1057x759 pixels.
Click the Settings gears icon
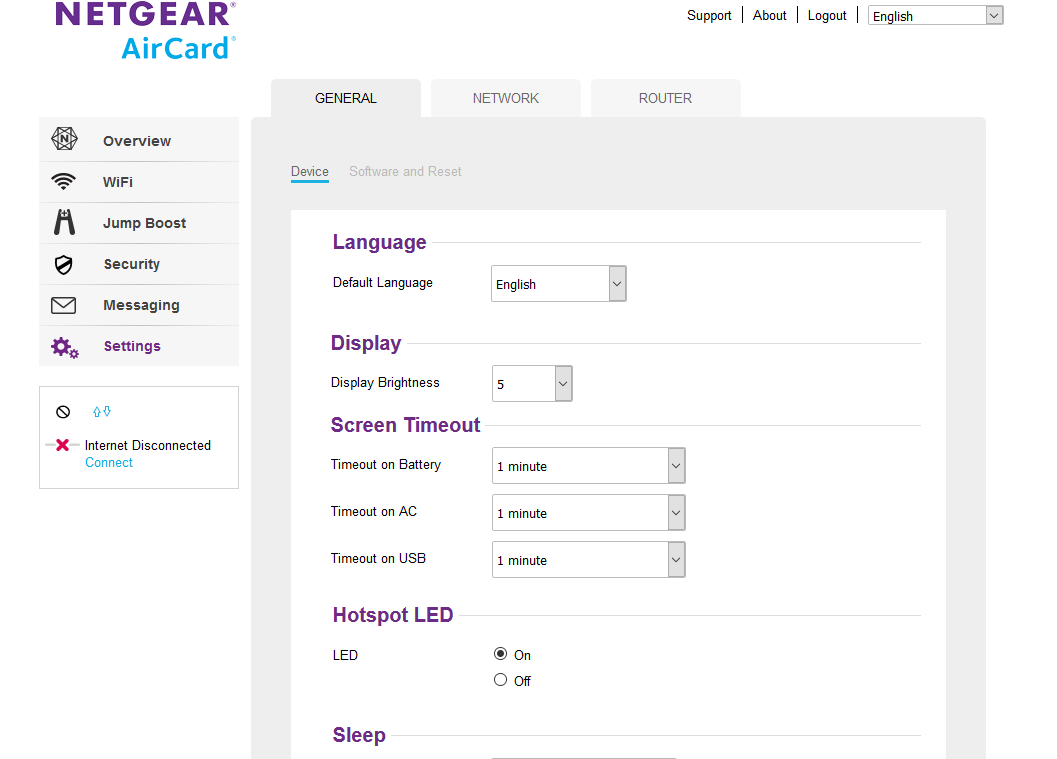click(65, 347)
